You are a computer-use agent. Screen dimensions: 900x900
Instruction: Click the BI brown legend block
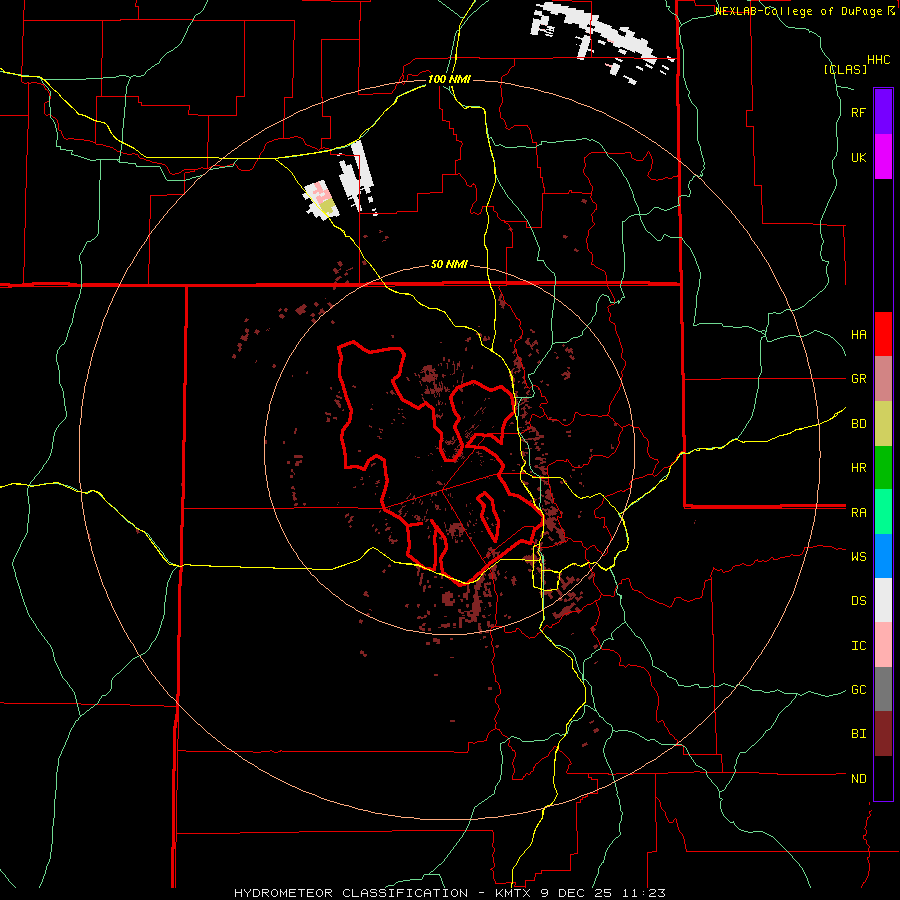(883, 734)
